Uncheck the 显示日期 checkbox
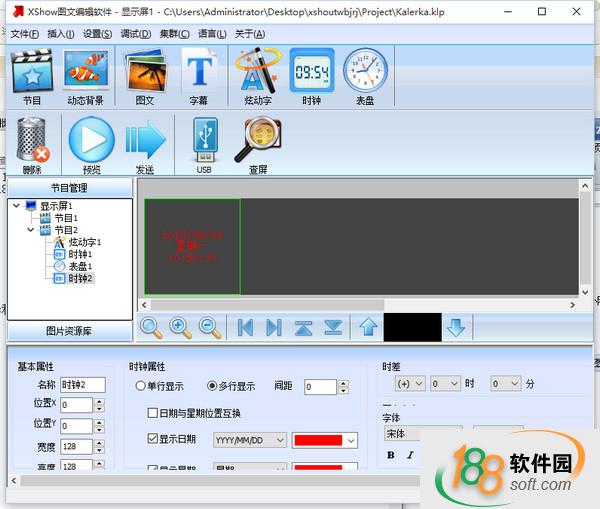The width and height of the screenshot is (600, 509). point(153,439)
